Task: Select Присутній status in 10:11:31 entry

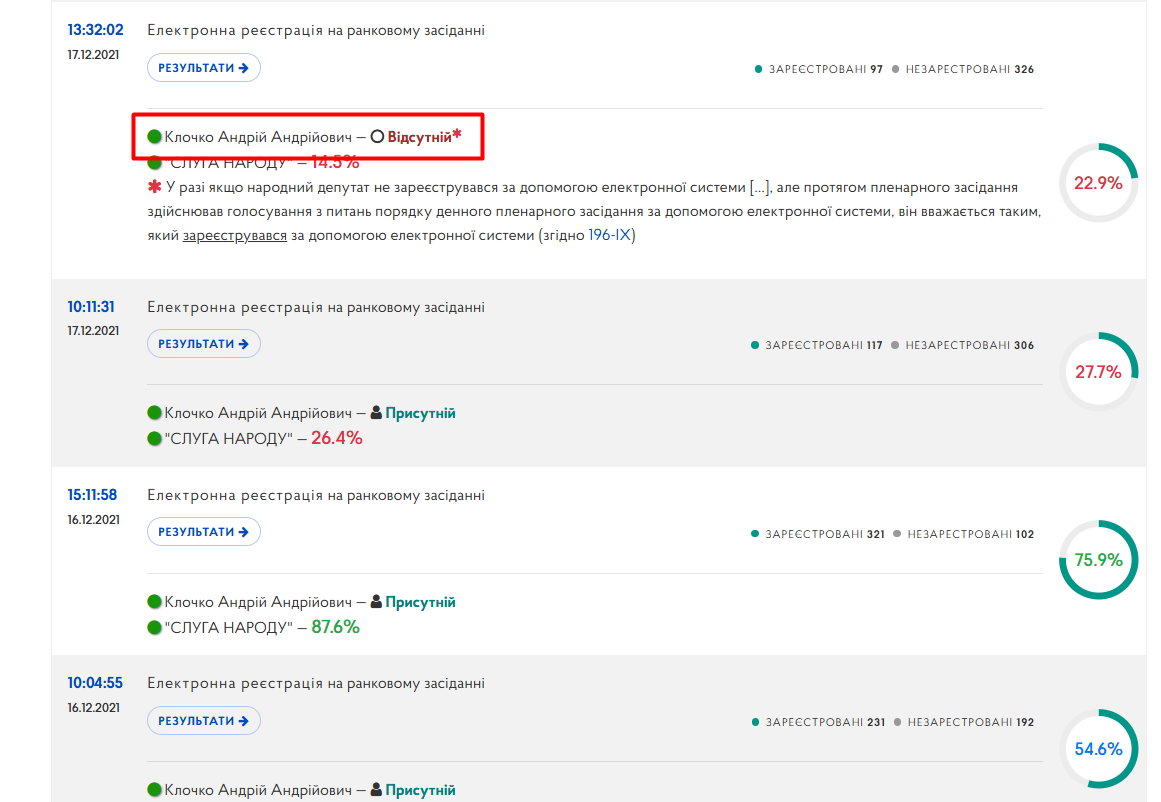Action: (x=420, y=413)
